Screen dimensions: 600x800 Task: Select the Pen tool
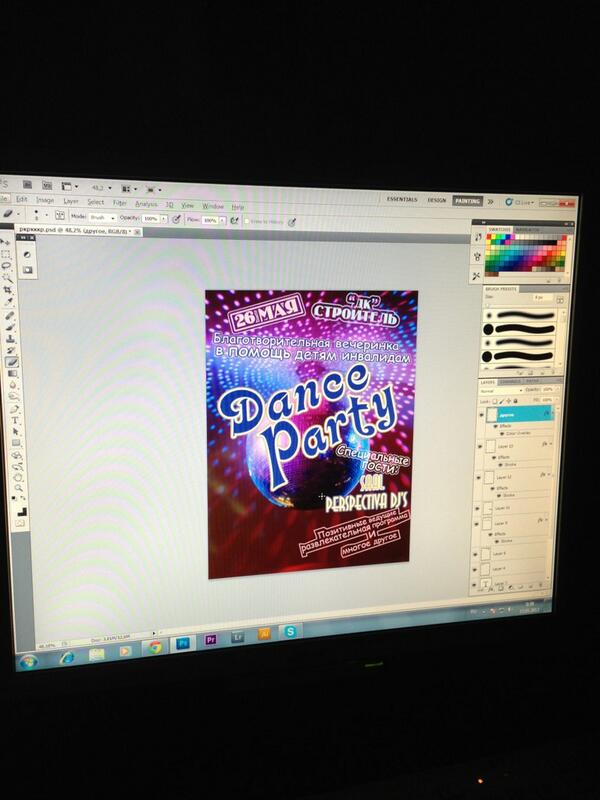pyautogui.click(x=14, y=409)
